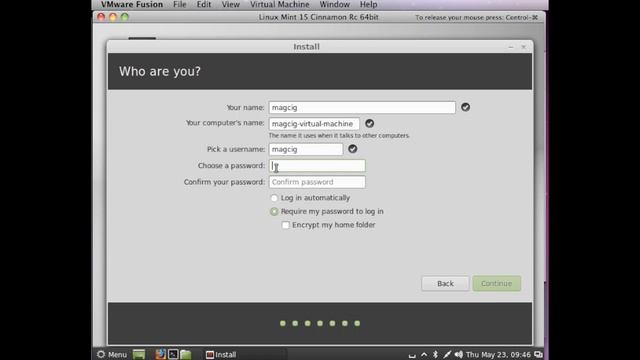Open the VMware Fusion menu
The height and width of the screenshot is (360, 640).
132,4
